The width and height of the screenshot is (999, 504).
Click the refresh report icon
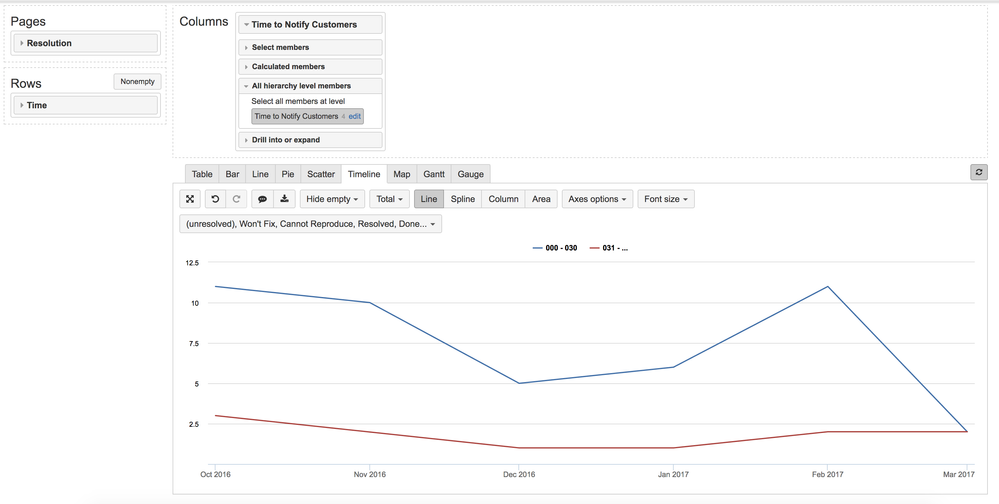click(979, 172)
